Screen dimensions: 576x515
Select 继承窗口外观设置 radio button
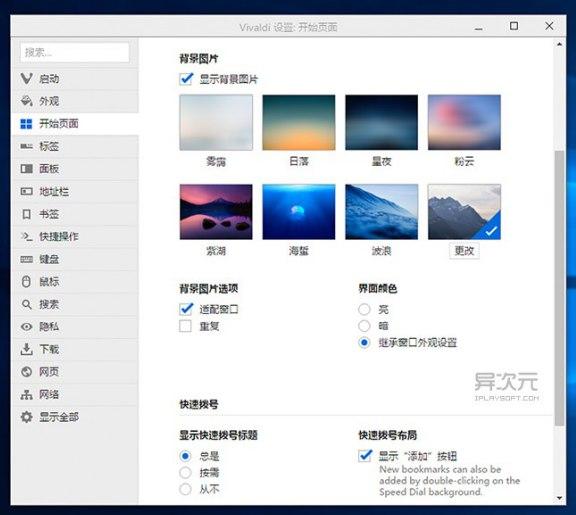coord(364,342)
